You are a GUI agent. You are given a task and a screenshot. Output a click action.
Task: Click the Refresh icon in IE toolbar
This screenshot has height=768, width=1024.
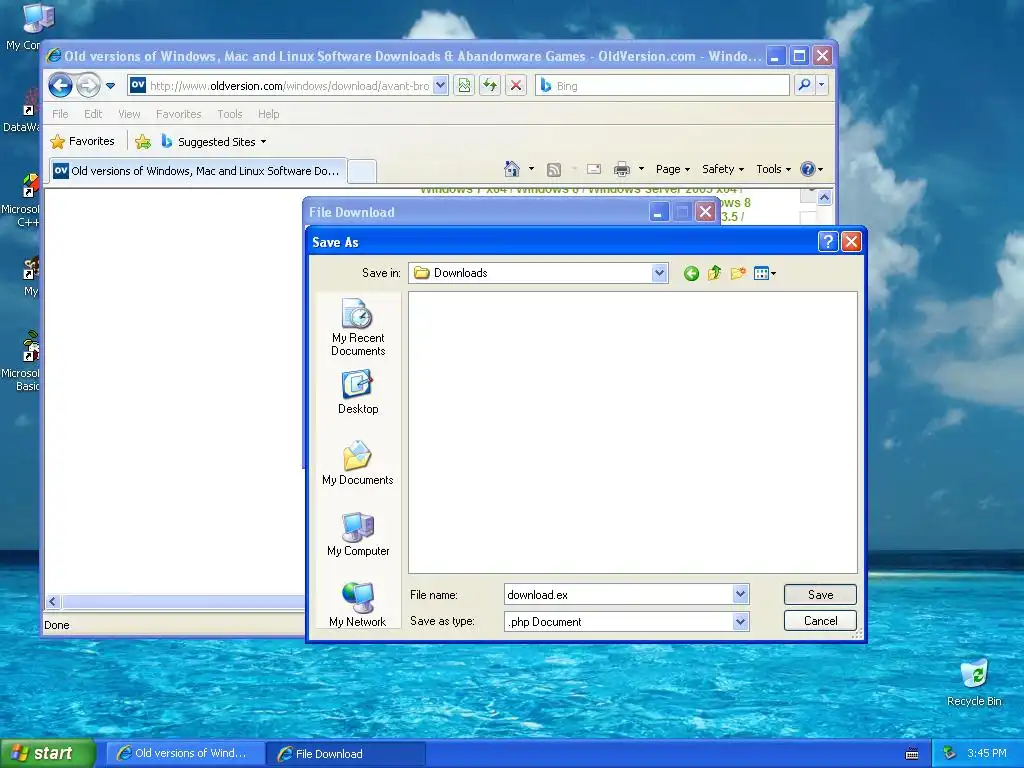(x=490, y=86)
